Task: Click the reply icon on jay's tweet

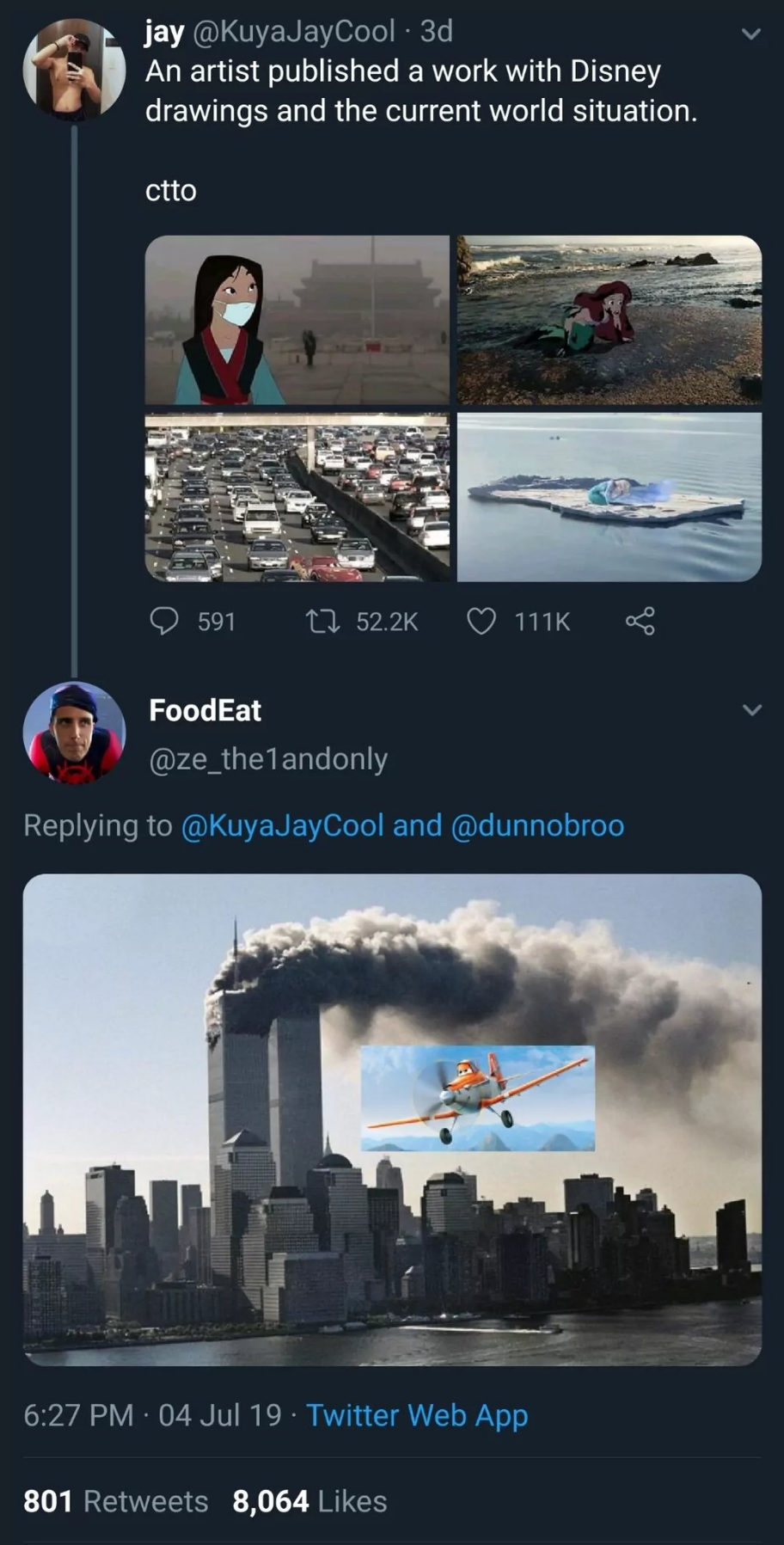Action: 164,621
